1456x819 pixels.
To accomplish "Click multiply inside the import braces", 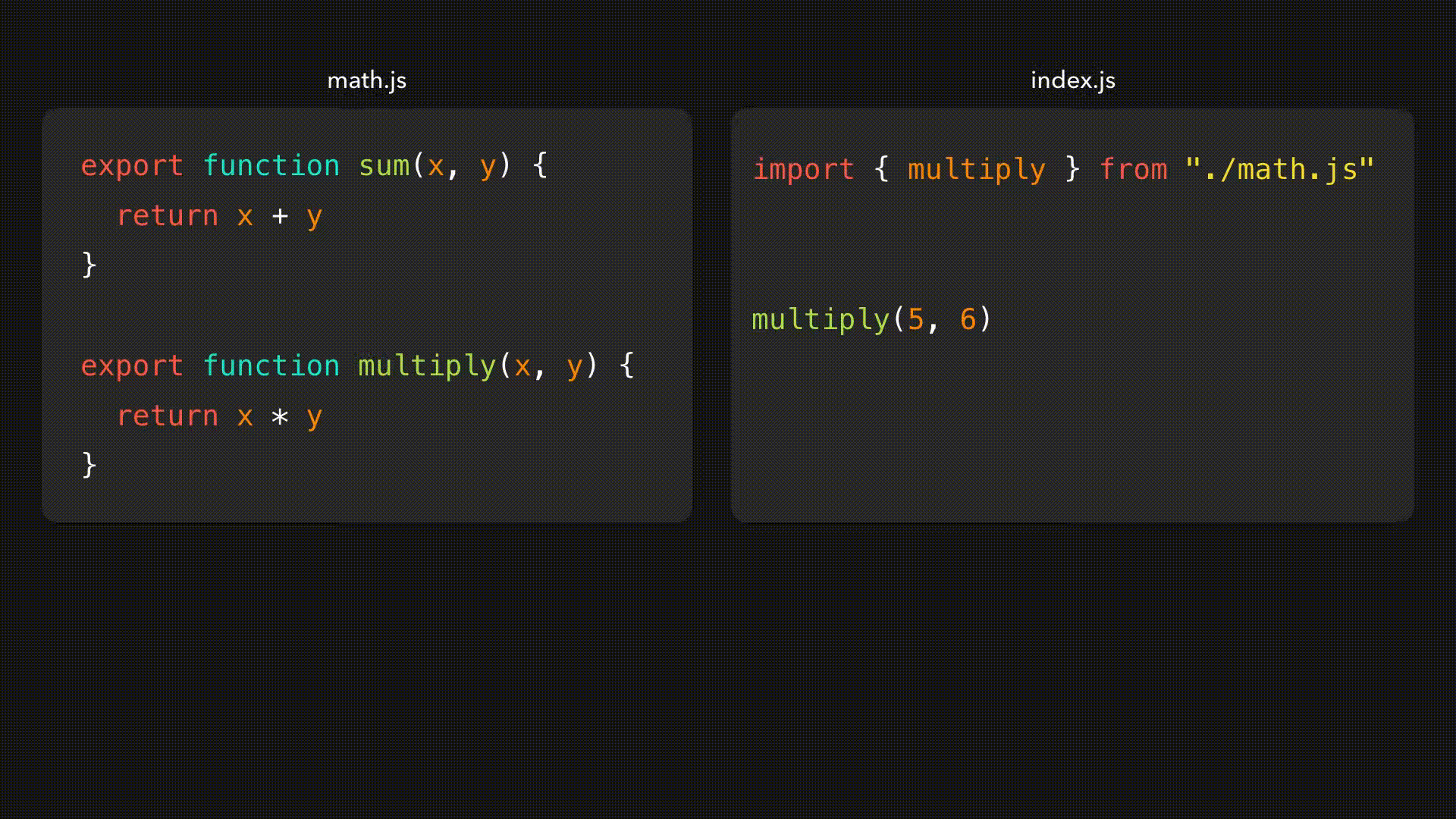I will click(x=976, y=169).
